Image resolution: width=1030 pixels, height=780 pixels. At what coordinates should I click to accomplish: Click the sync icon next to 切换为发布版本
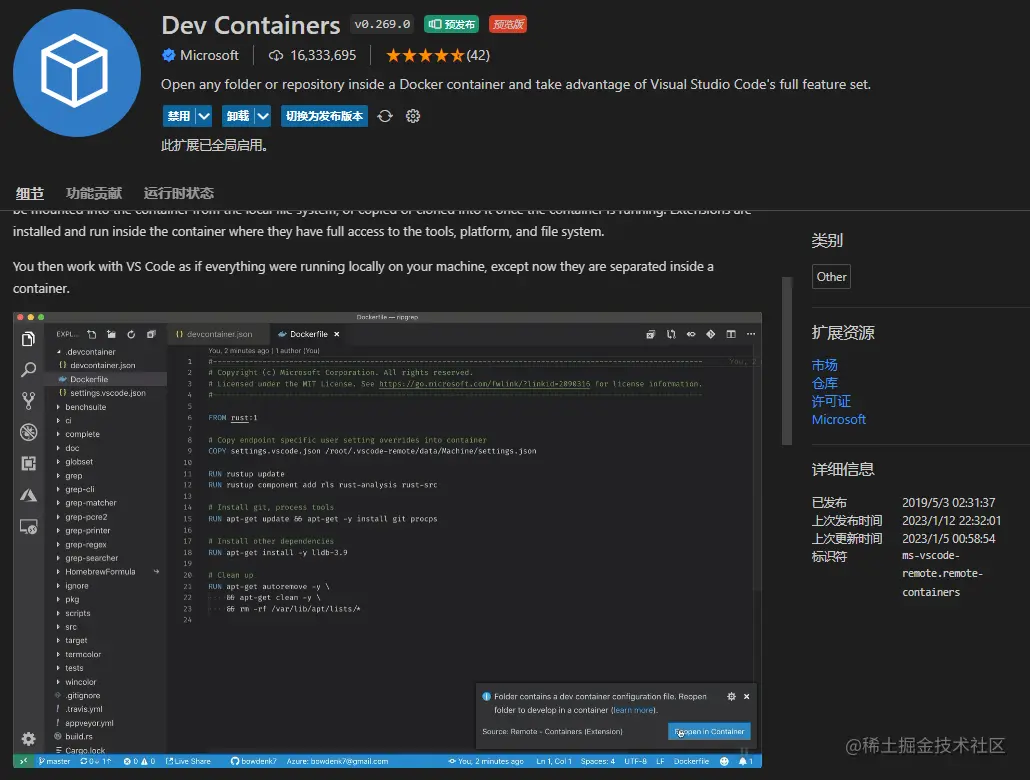(385, 116)
